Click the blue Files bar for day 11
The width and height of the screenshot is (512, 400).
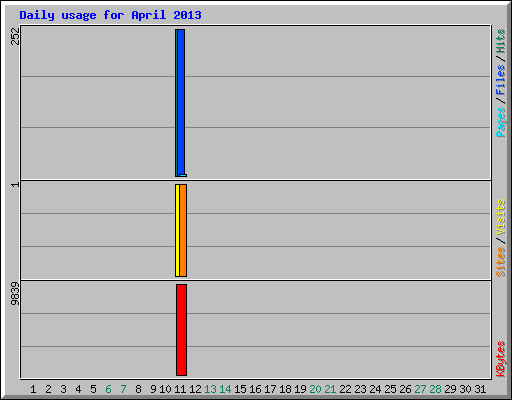coord(181,102)
